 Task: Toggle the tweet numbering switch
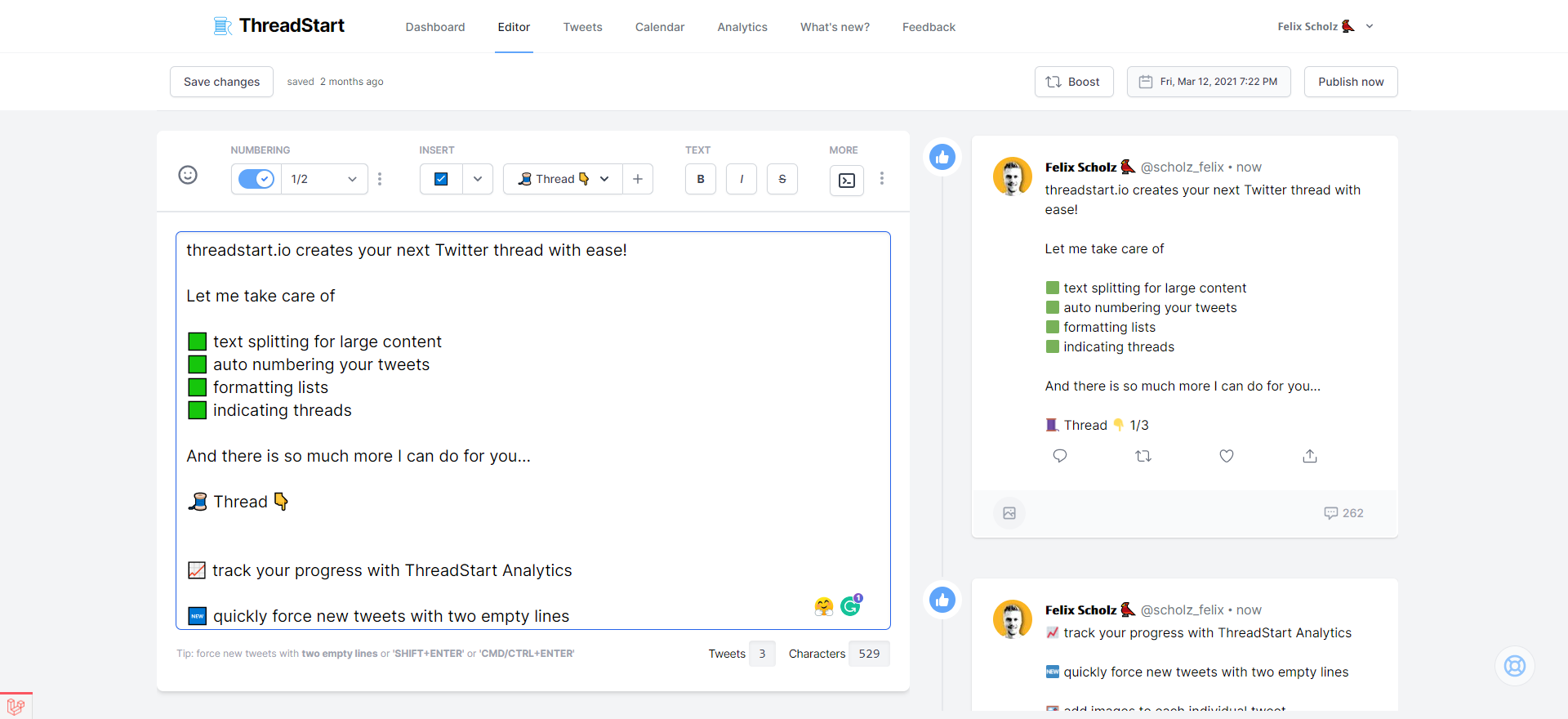click(x=256, y=179)
